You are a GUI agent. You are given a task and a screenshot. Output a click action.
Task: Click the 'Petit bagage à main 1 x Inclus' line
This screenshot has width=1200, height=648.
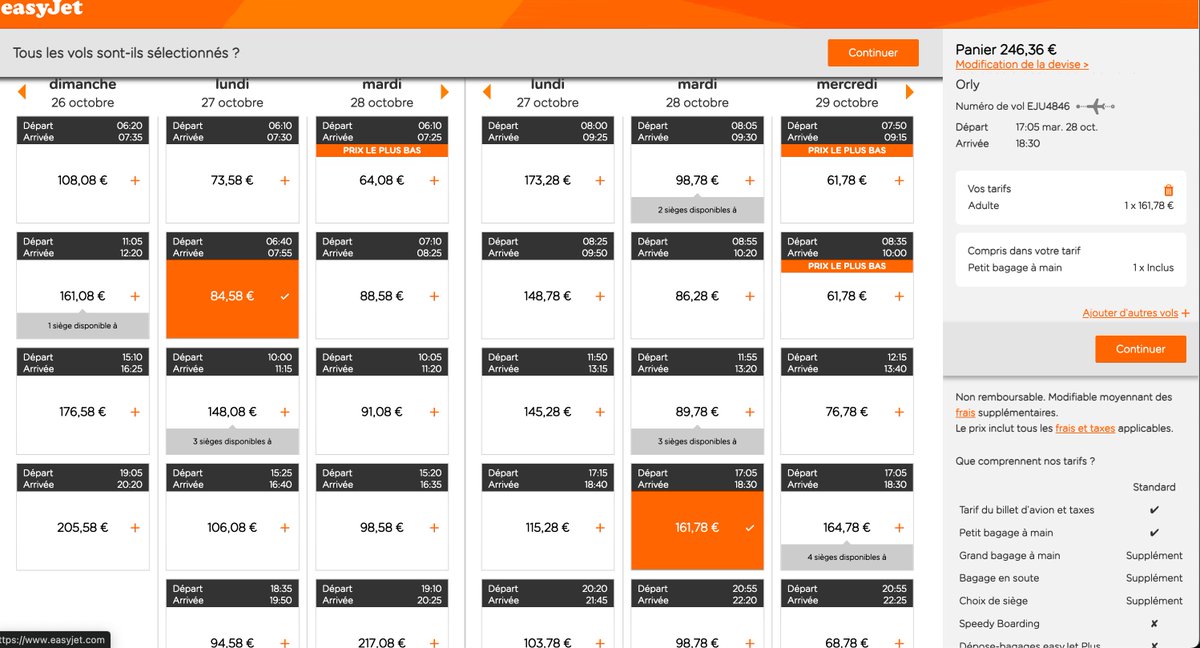[1071, 268]
